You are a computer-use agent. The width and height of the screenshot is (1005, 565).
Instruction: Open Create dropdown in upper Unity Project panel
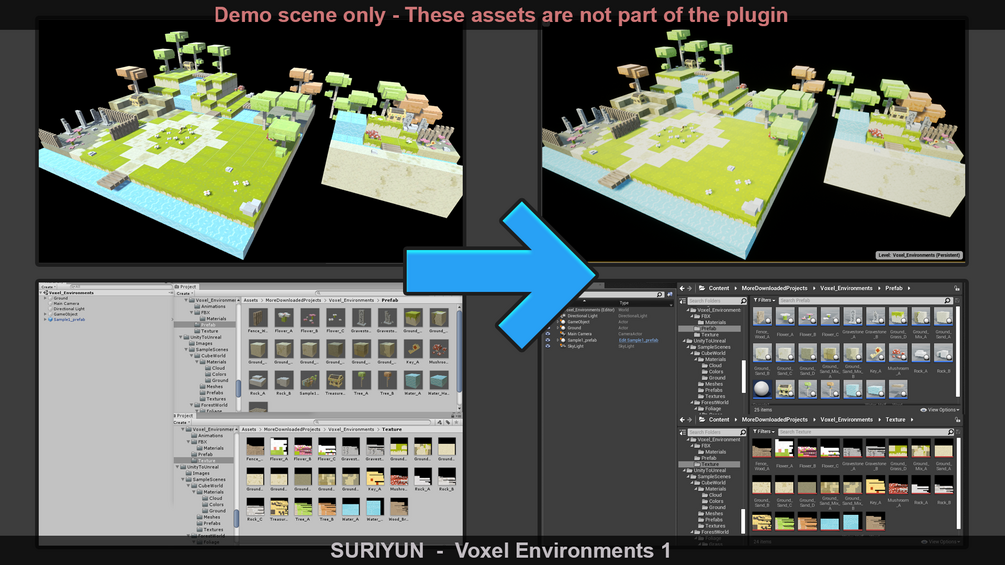(x=183, y=293)
